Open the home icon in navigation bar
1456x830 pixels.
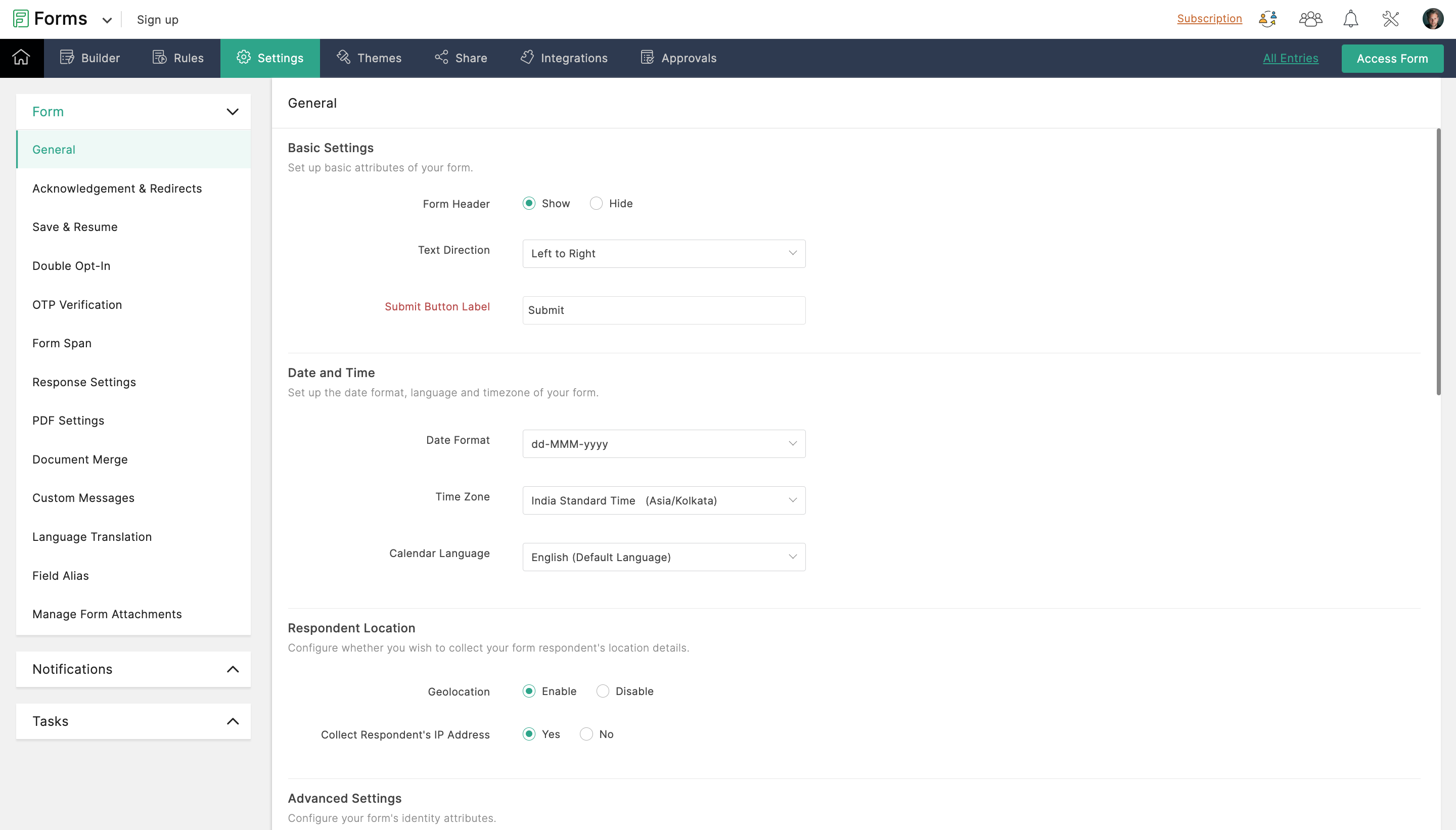click(21, 58)
